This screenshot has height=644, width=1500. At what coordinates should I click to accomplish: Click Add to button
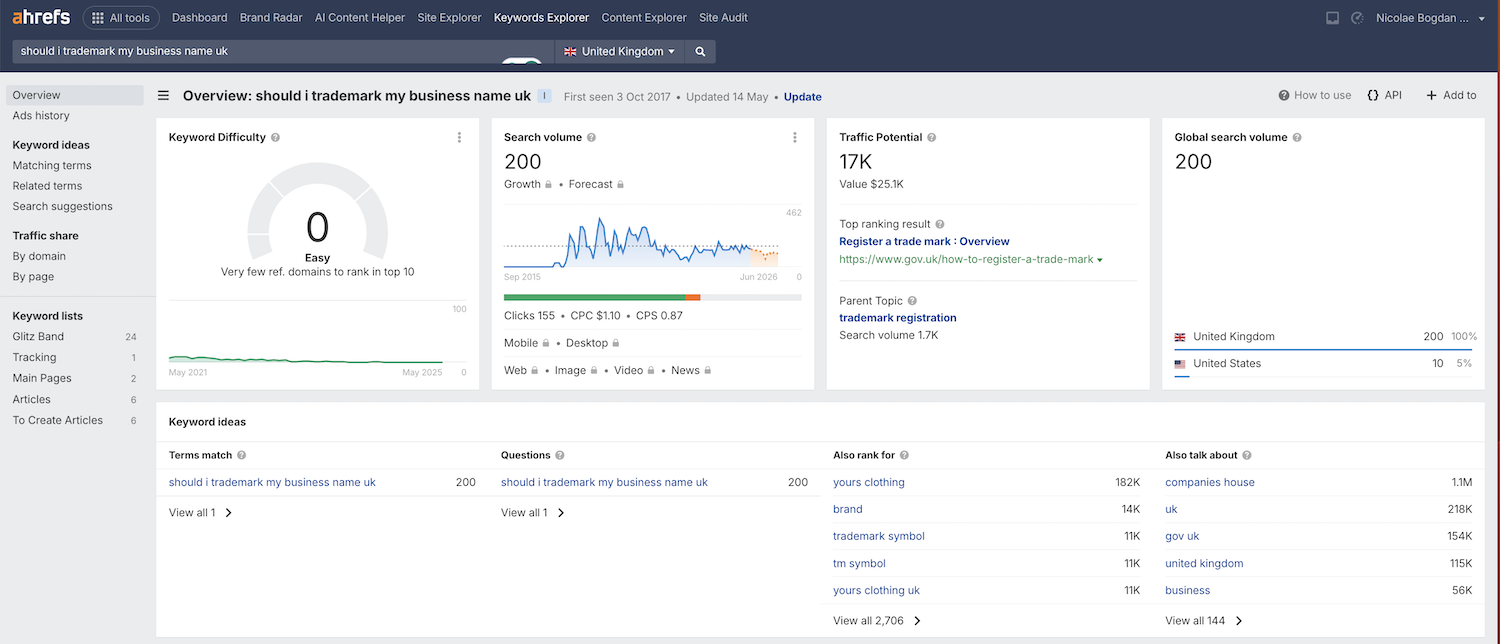click(1451, 95)
